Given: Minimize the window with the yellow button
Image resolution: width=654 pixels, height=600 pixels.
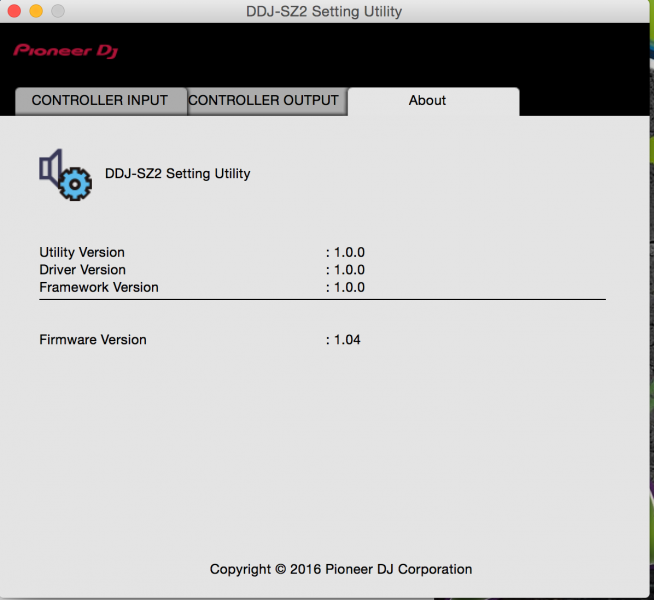Looking at the screenshot, I should (36, 11).
